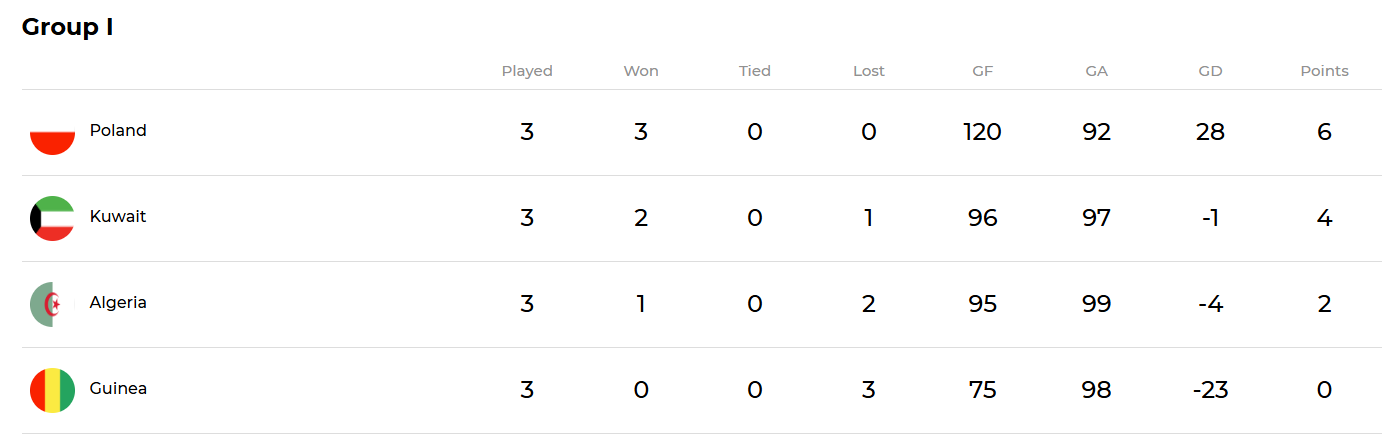
Task: Click Poland's goals for value 120
Action: 983,132
